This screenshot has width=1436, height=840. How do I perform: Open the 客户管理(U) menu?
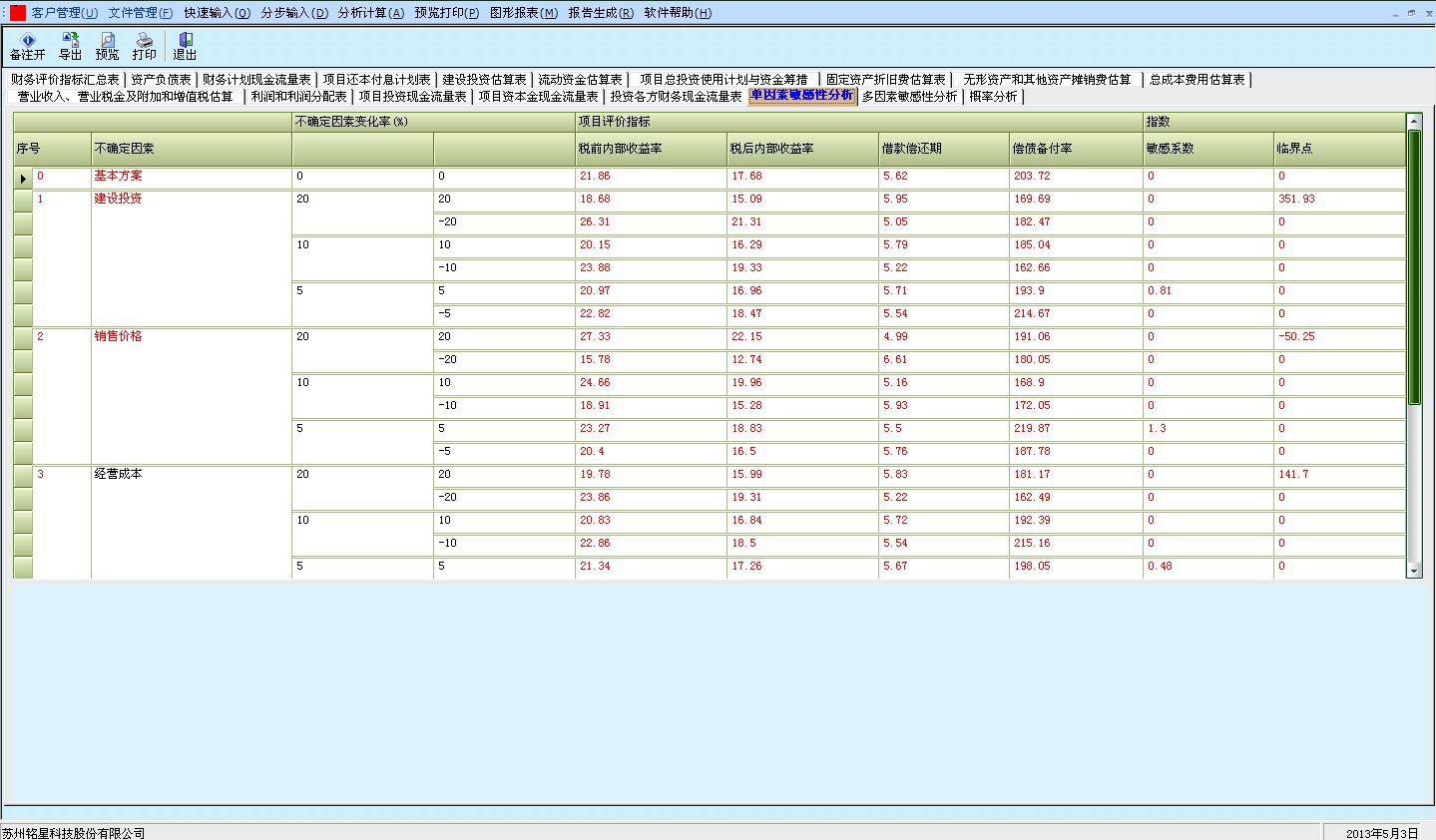[x=65, y=13]
